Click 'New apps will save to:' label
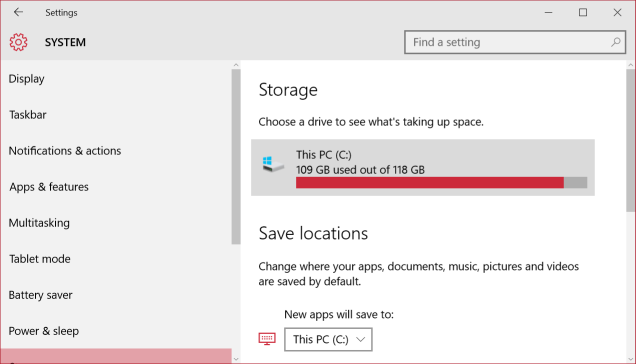Screen dimensions: 636x364 (339, 314)
